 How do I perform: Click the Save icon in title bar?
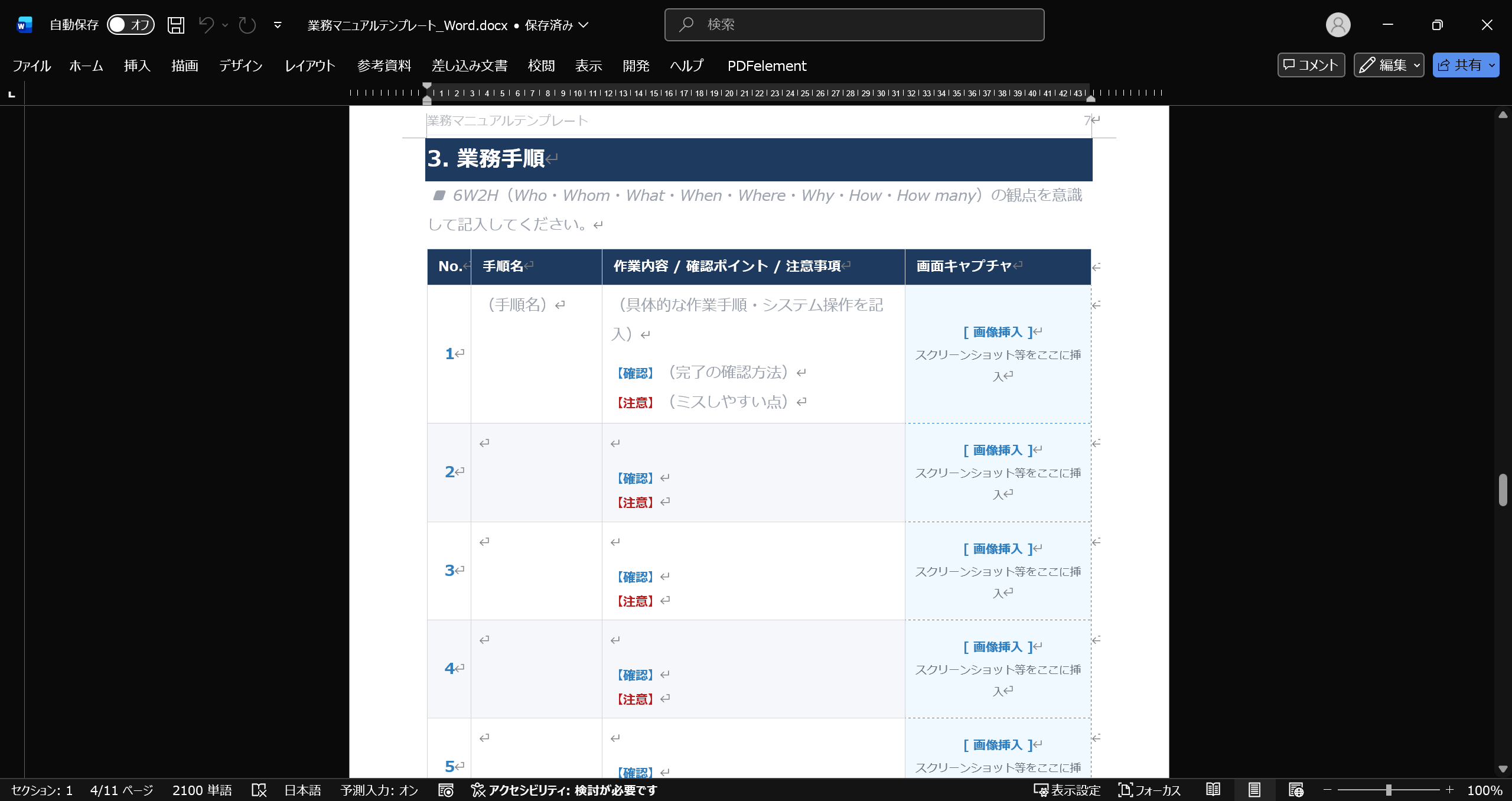(x=175, y=25)
